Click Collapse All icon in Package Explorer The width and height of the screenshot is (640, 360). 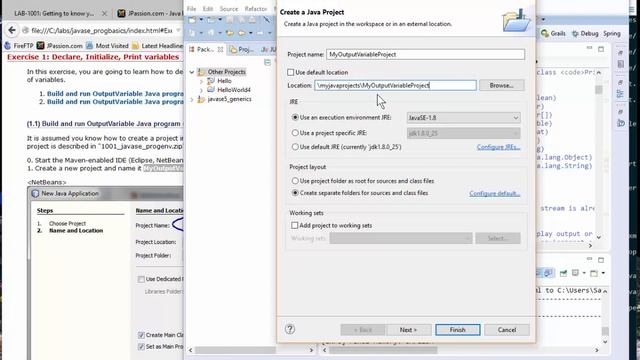click(x=267, y=62)
